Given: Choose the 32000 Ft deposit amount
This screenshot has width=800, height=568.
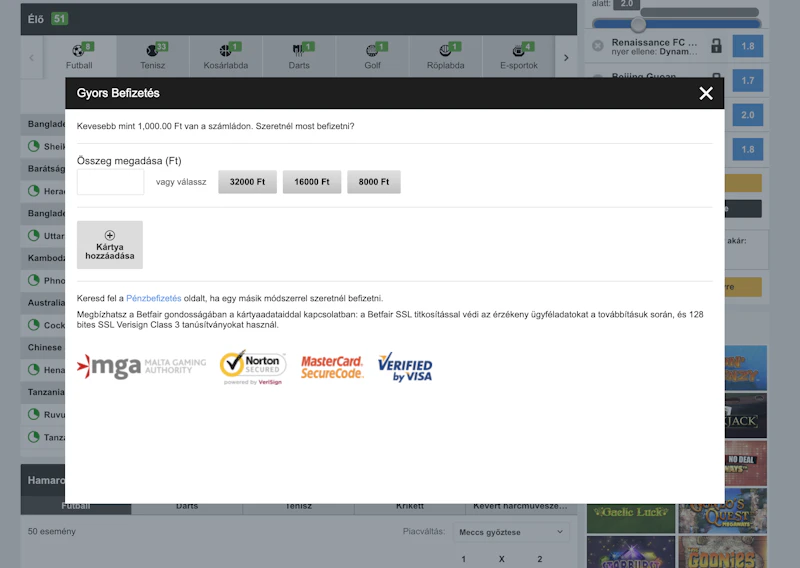Looking at the screenshot, I should click(x=247, y=182).
